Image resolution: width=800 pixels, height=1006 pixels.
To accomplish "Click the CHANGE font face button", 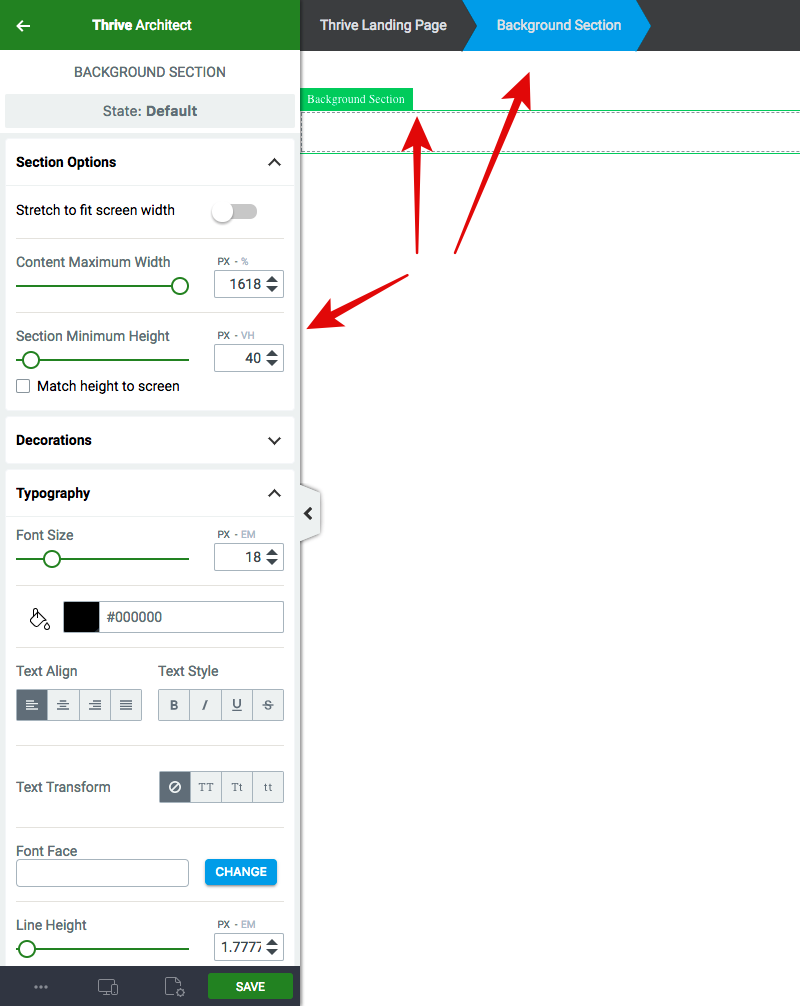I will (x=241, y=872).
